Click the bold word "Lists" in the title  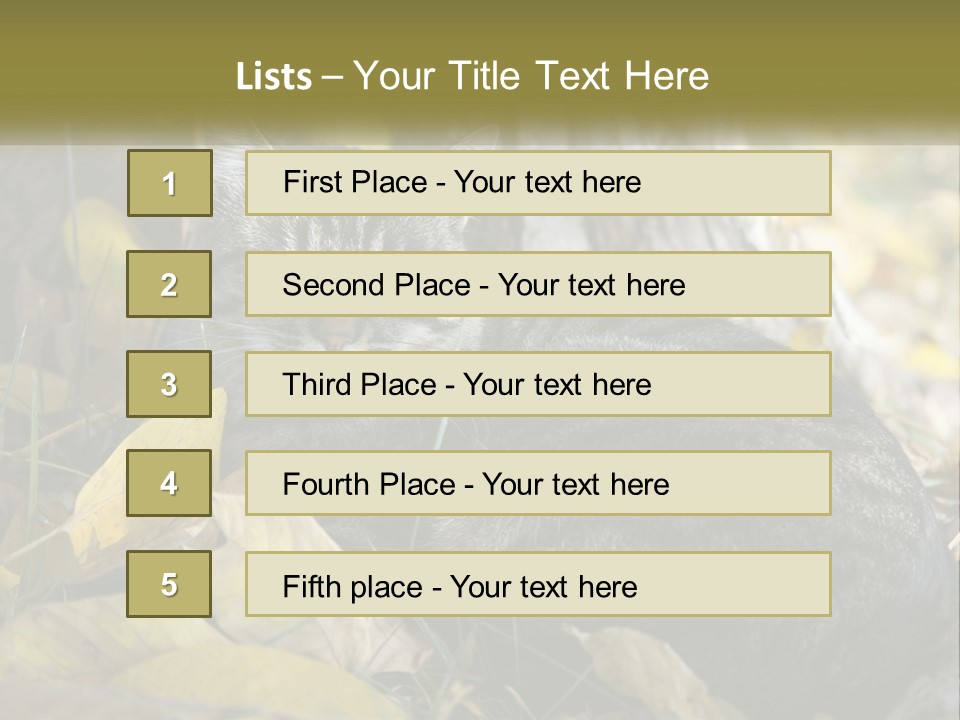point(273,77)
